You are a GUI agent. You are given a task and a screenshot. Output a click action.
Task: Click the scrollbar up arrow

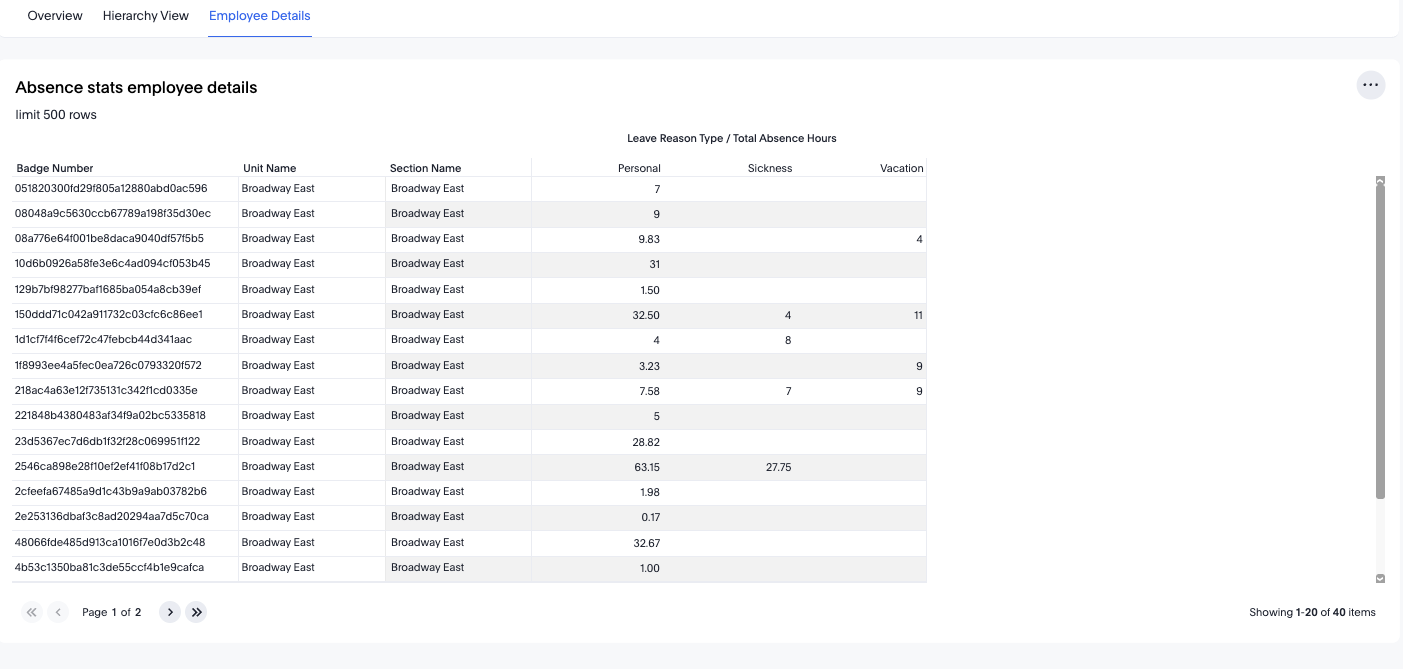tap(1380, 181)
